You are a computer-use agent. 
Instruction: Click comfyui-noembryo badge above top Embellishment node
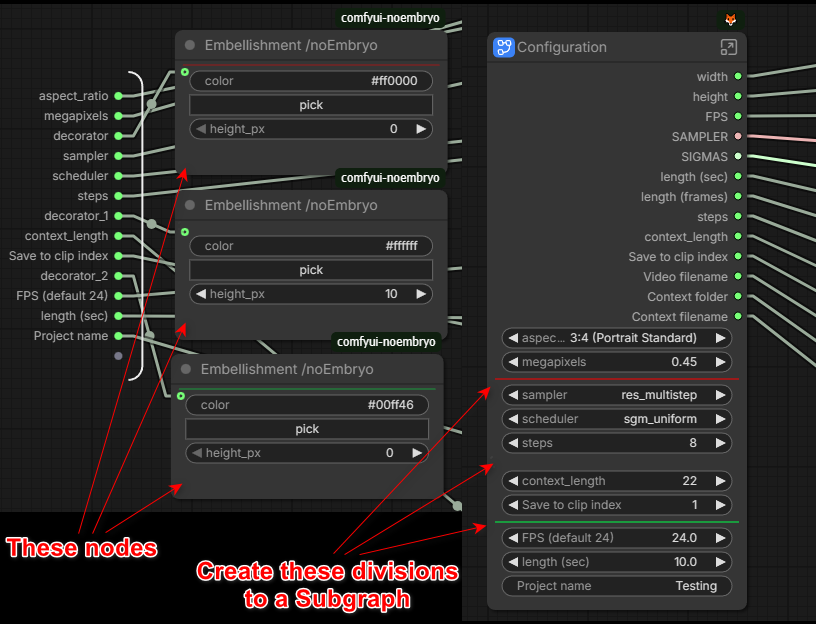390,18
